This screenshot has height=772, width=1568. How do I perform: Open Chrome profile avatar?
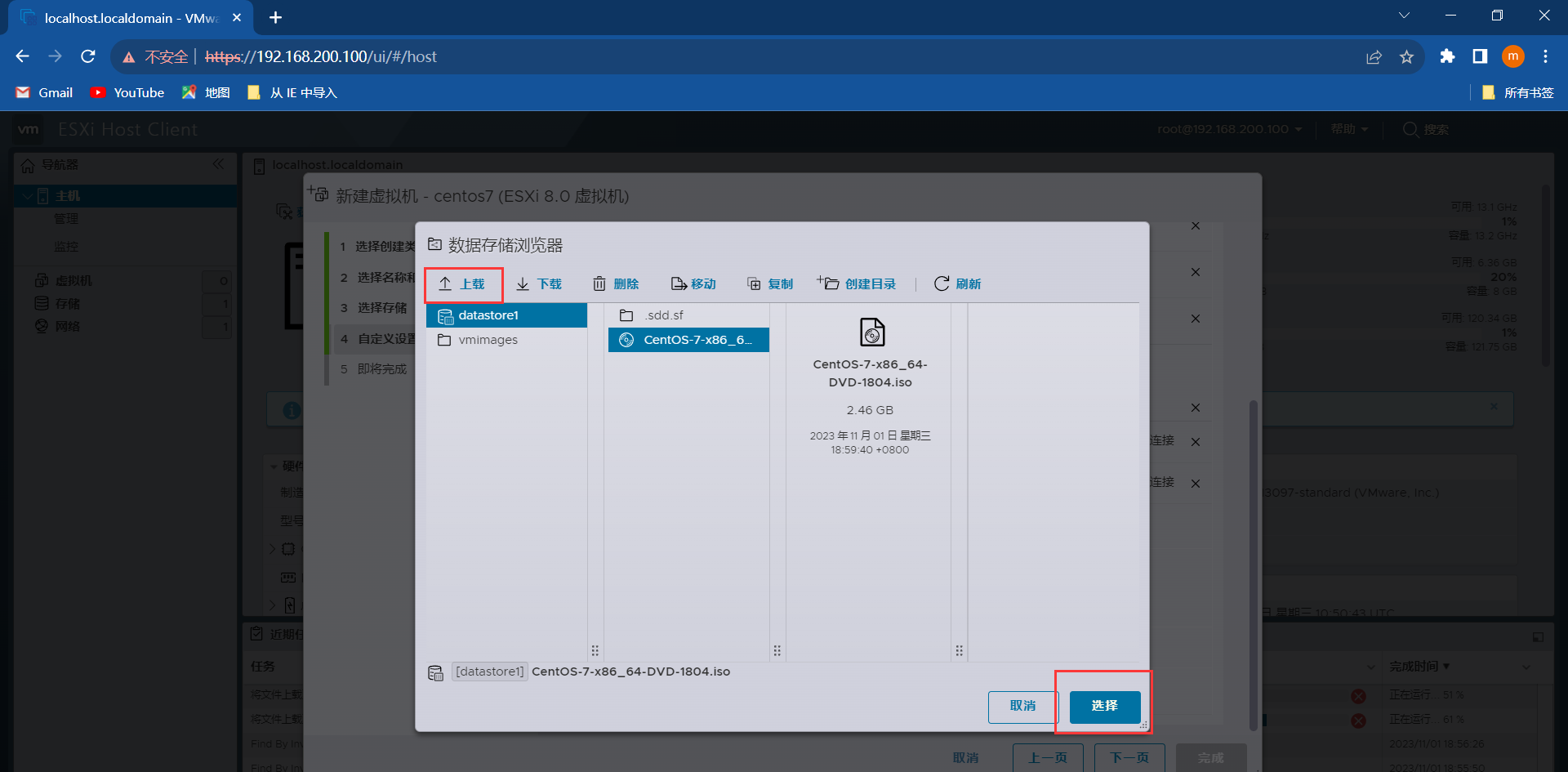coord(1513,56)
